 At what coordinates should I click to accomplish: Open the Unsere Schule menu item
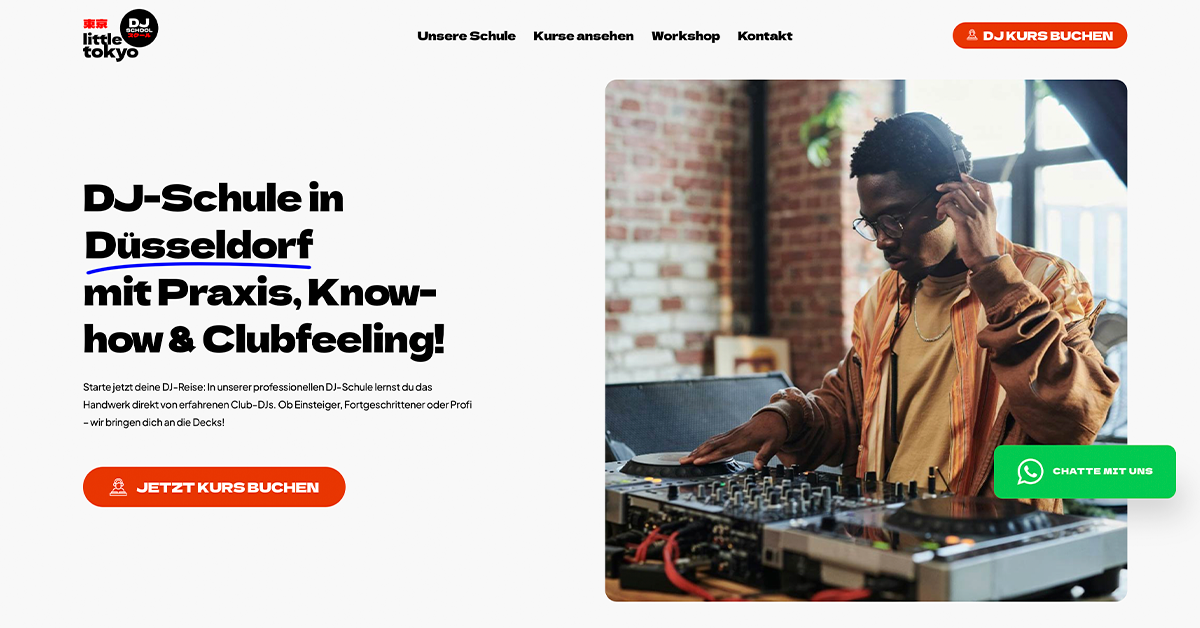click(466, 36)
